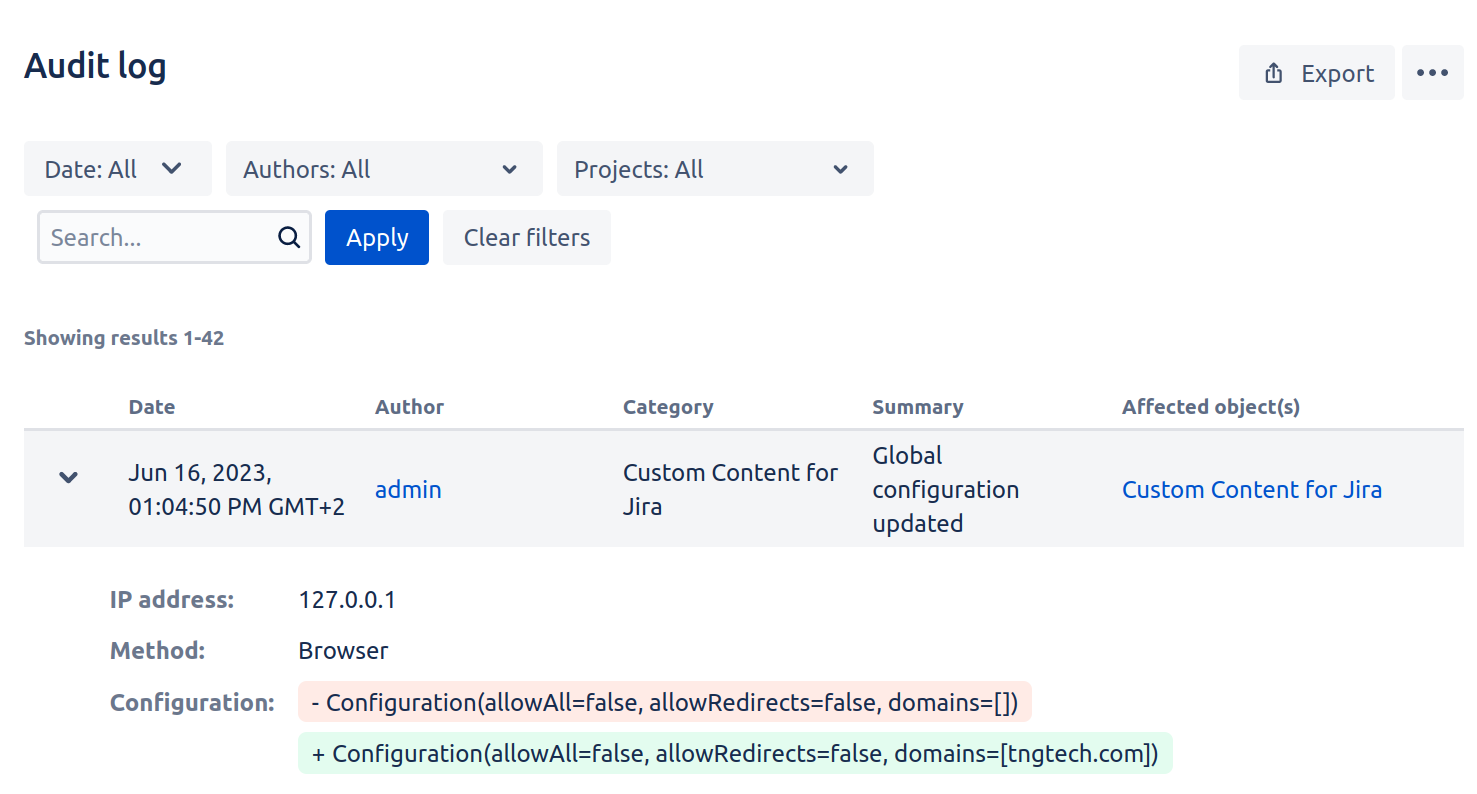Open the admin author link
1477x794 pixels.
(408, 489)
